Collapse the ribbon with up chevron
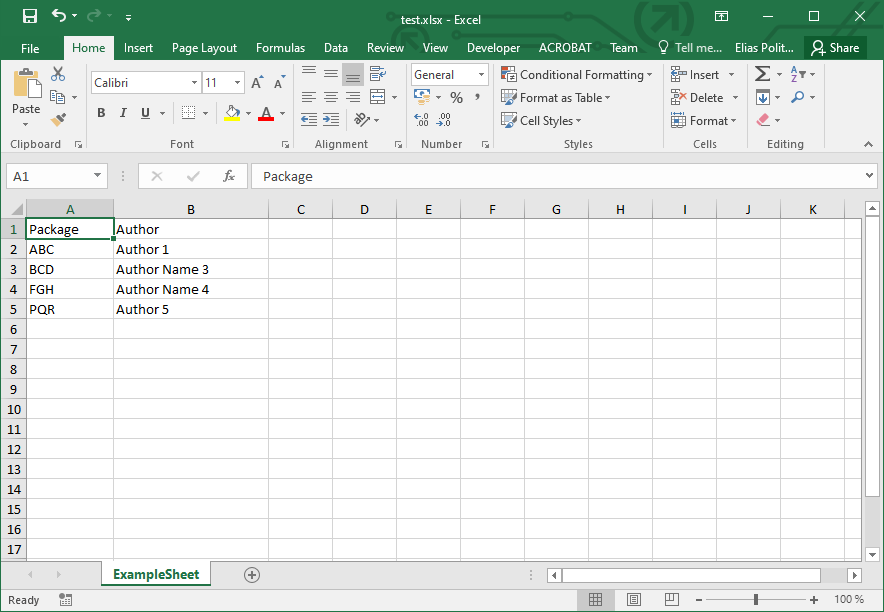 coord(868,145)
